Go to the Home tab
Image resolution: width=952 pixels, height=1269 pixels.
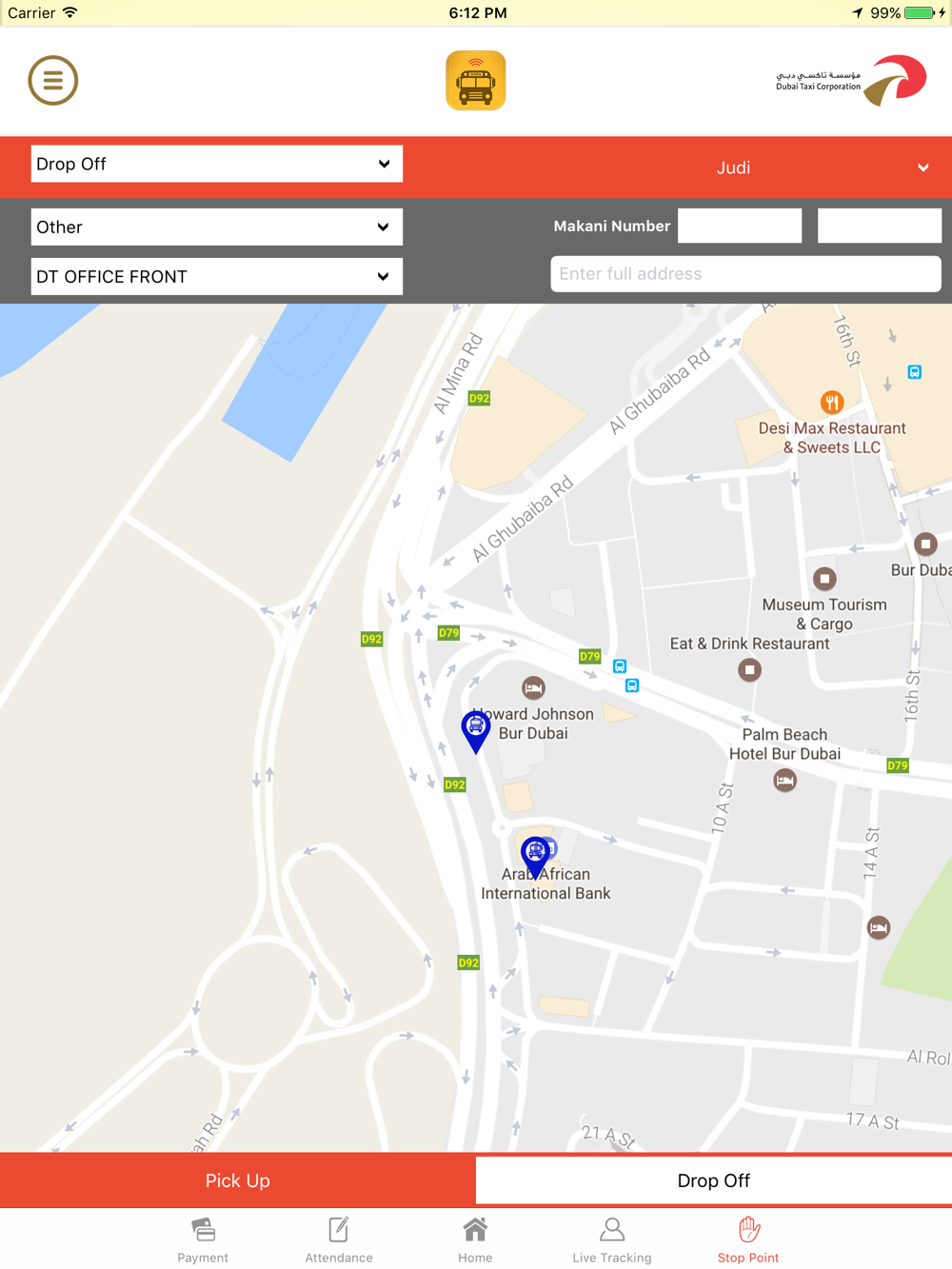tap(475, 1239)
